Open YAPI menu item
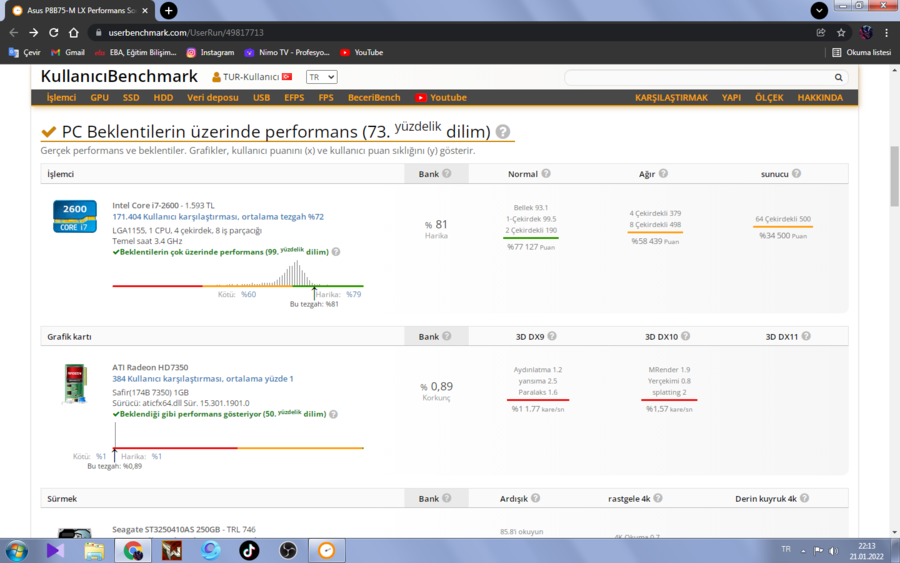This screenshot has height=563, width=900. click(x=731, y=98)
